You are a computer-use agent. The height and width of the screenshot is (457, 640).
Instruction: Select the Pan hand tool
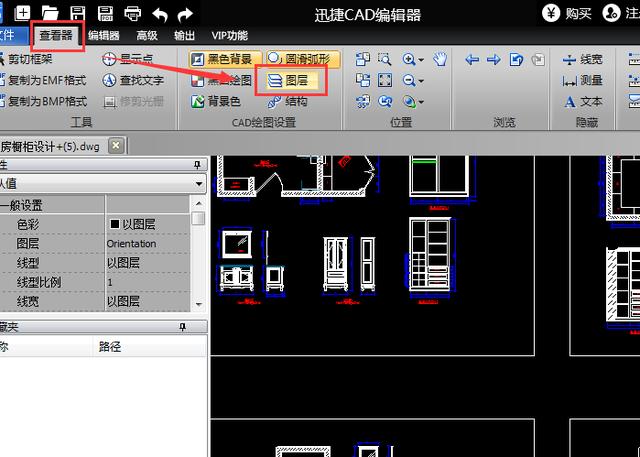[440, 60]
